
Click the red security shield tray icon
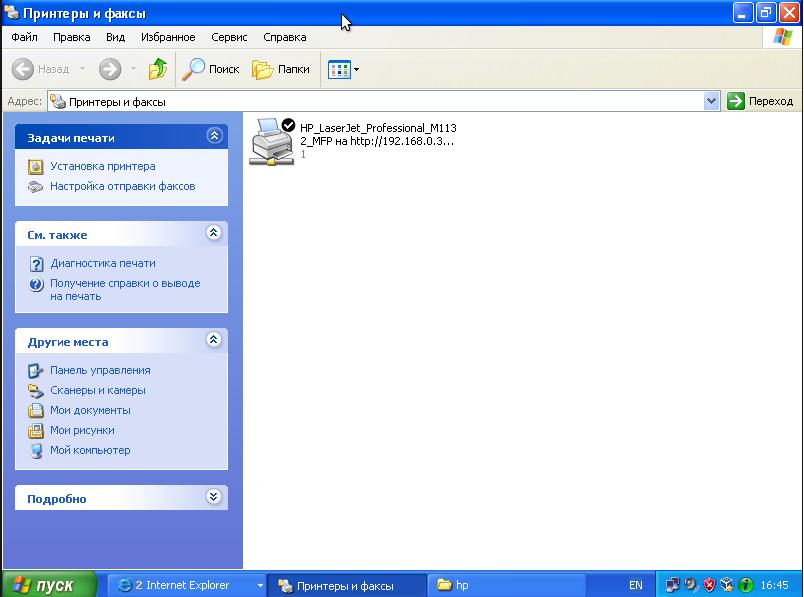point(709,585)
